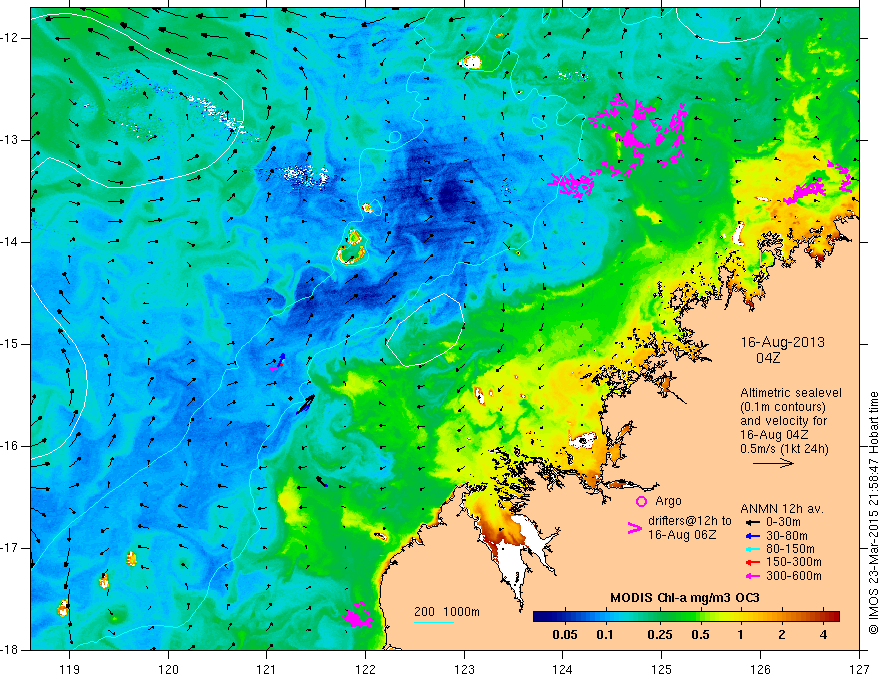Click the MODIS chlorophyll color bar

(x=686, y=617)
